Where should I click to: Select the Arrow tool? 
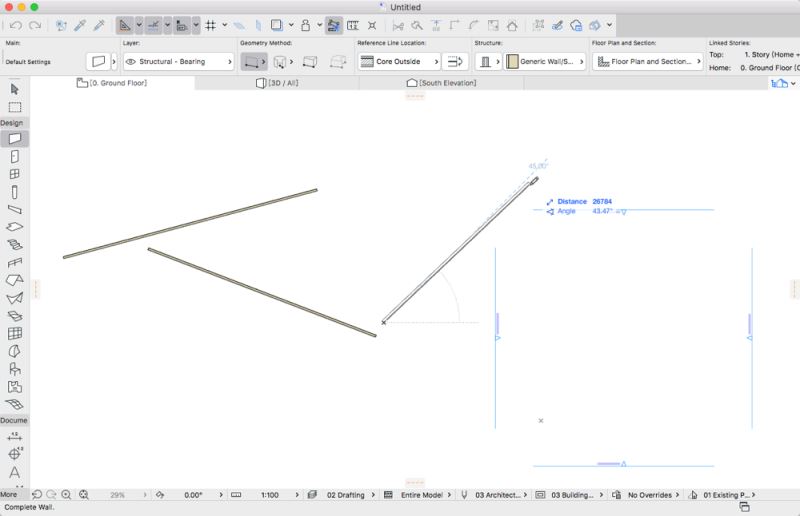(14, 89)
